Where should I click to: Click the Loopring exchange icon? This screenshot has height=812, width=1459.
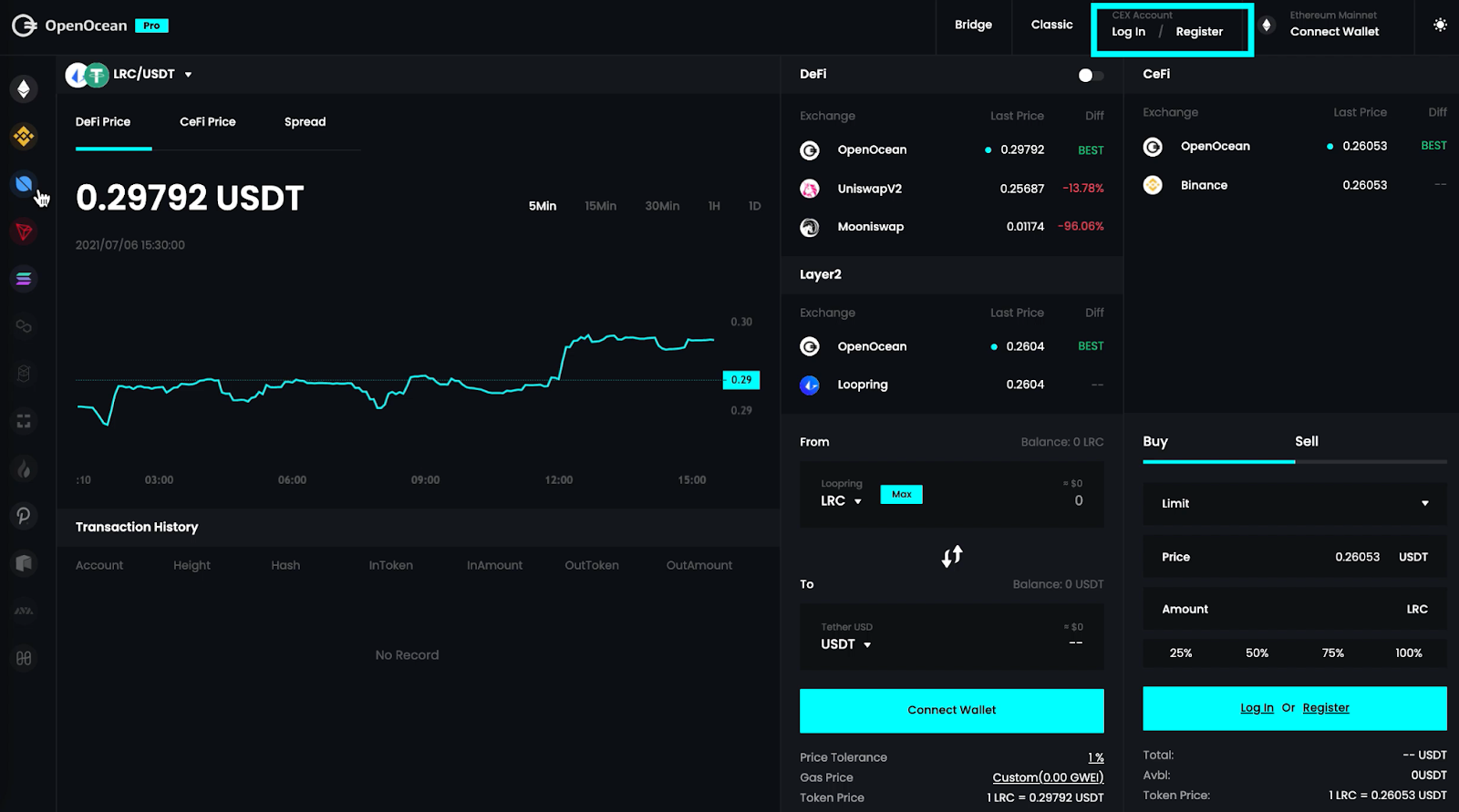[x=810, y=385]
